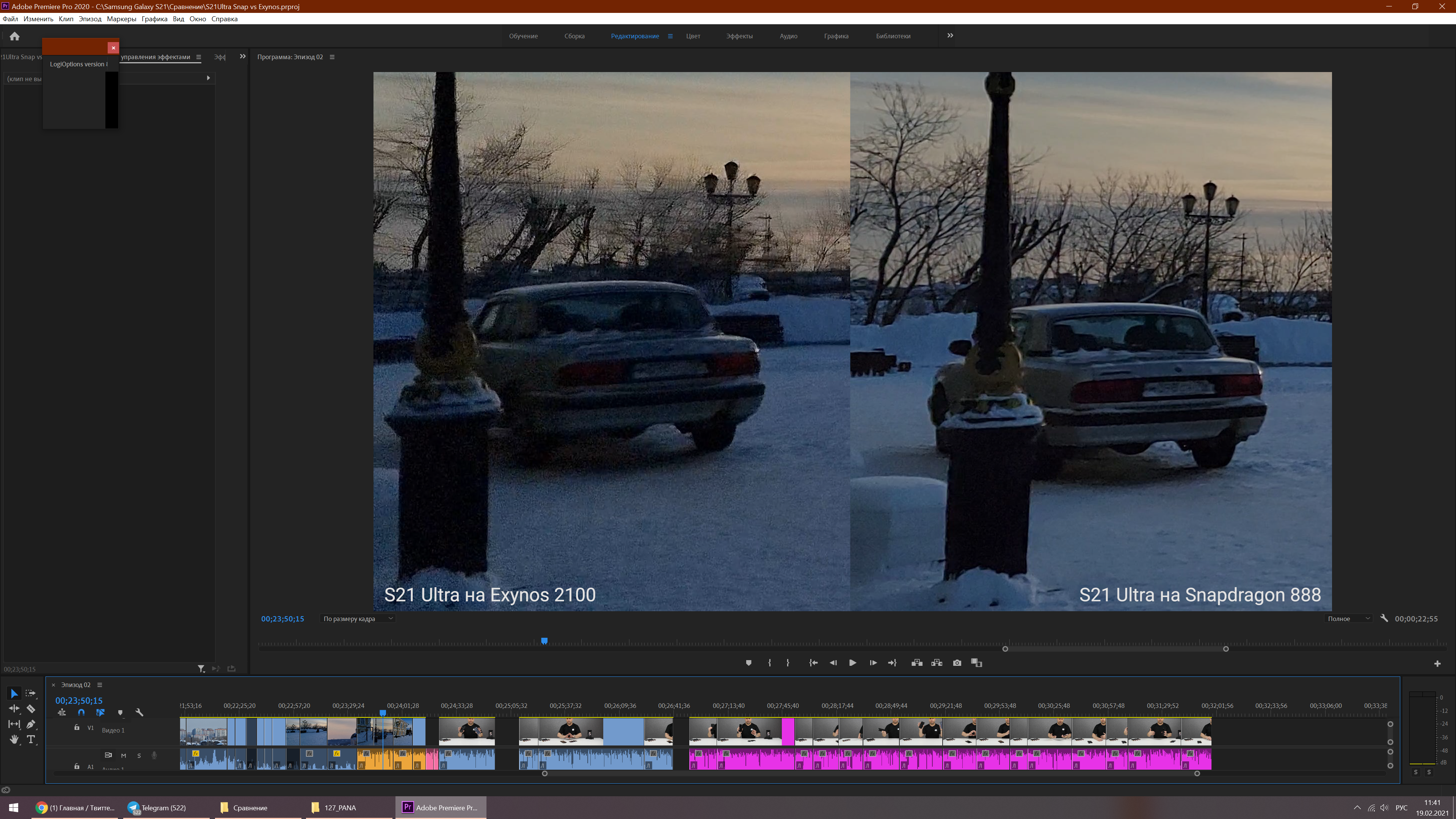Switch to the Сборка workspace

[x=574, y=36]
